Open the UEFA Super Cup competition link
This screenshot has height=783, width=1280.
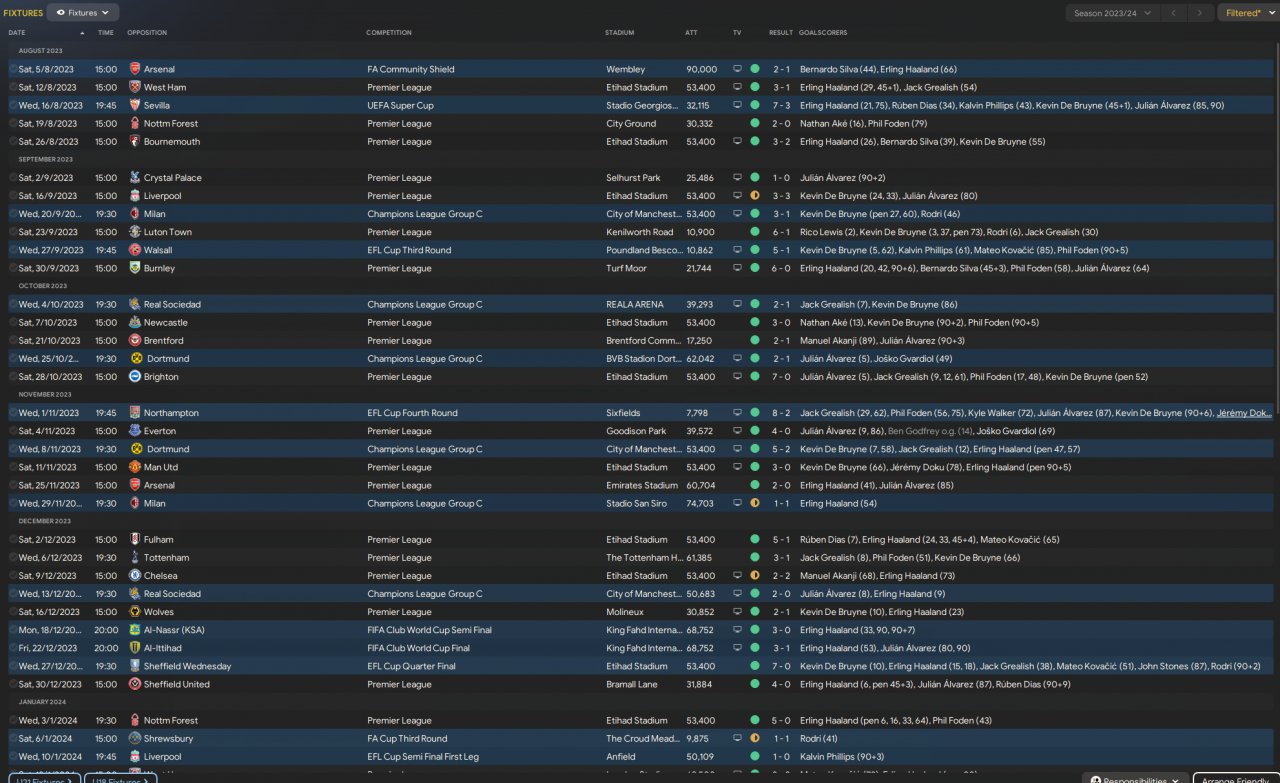pyautogui.click(x=400, y=105)
